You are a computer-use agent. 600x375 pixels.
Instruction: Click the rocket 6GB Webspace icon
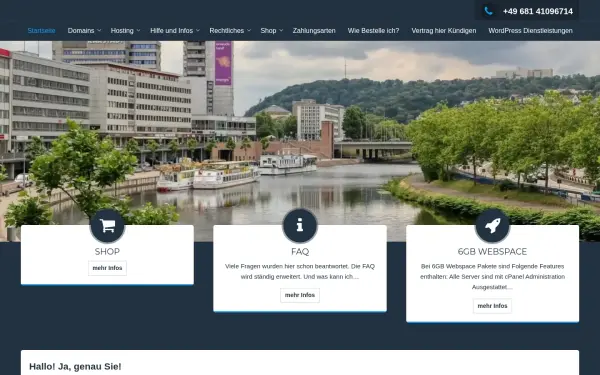click(492, 226)
